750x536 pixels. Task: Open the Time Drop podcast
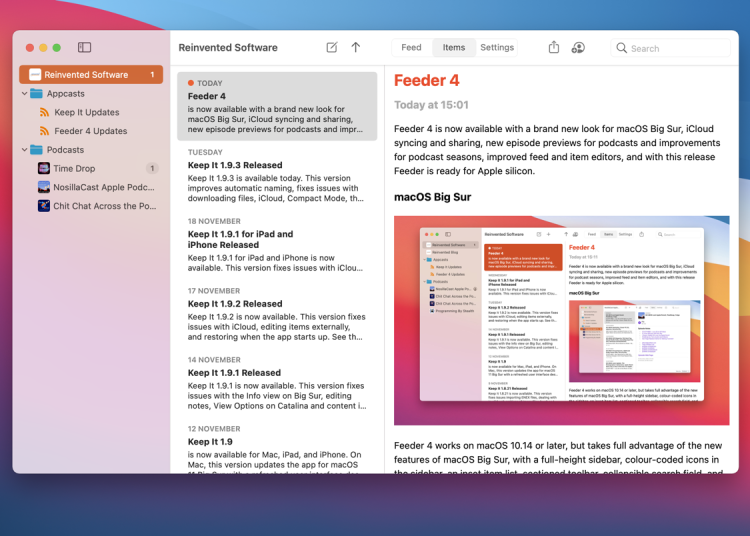(x=74, y=169)
